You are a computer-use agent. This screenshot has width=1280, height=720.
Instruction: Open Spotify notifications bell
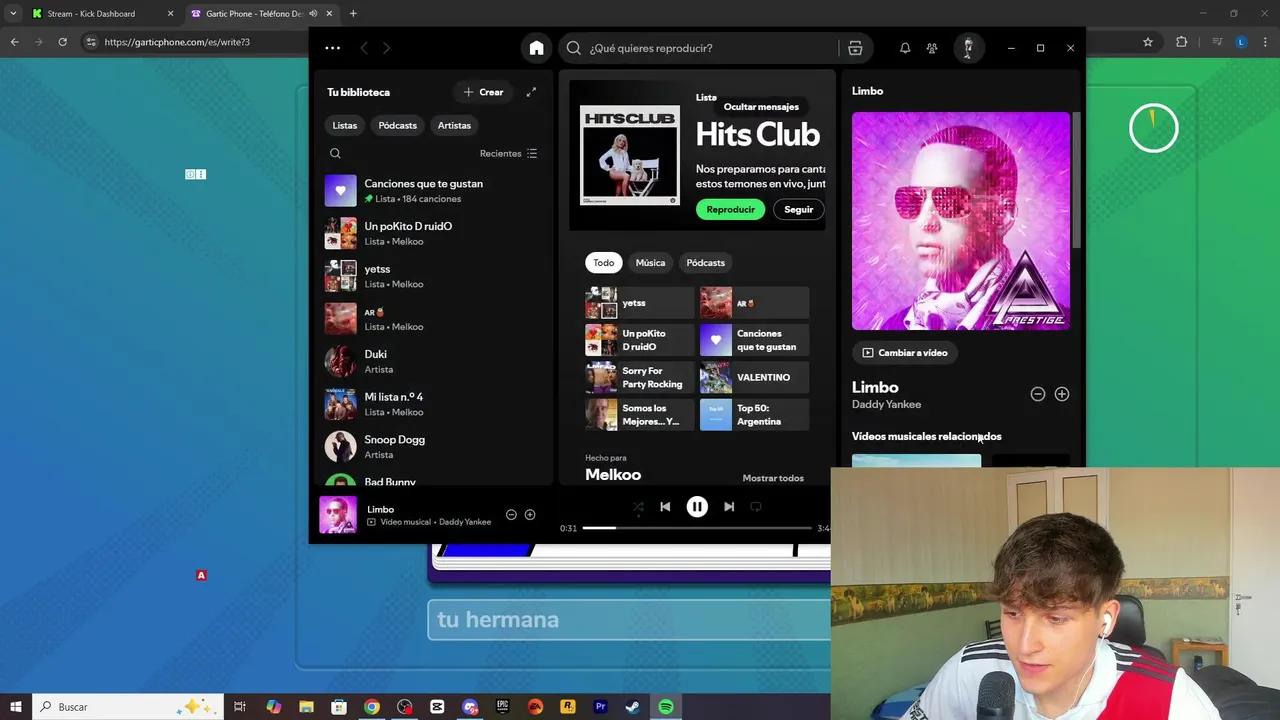pos(905,48)
